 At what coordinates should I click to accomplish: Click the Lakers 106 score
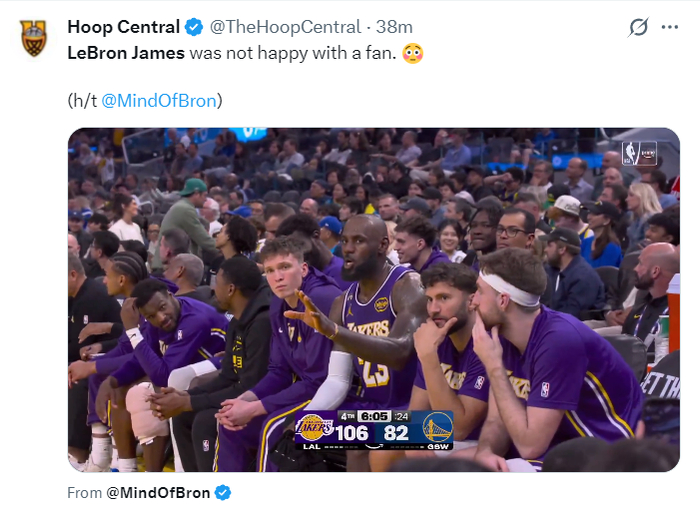351,433
